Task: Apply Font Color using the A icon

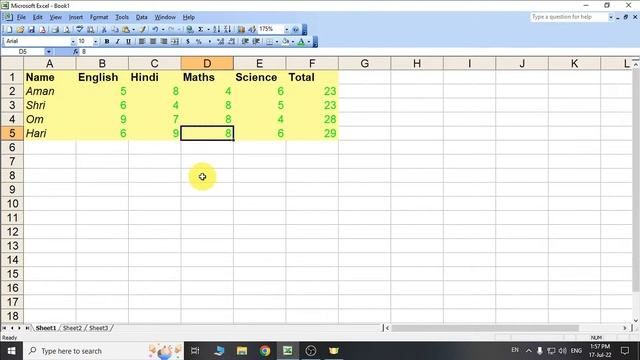Action: [301, 41]
